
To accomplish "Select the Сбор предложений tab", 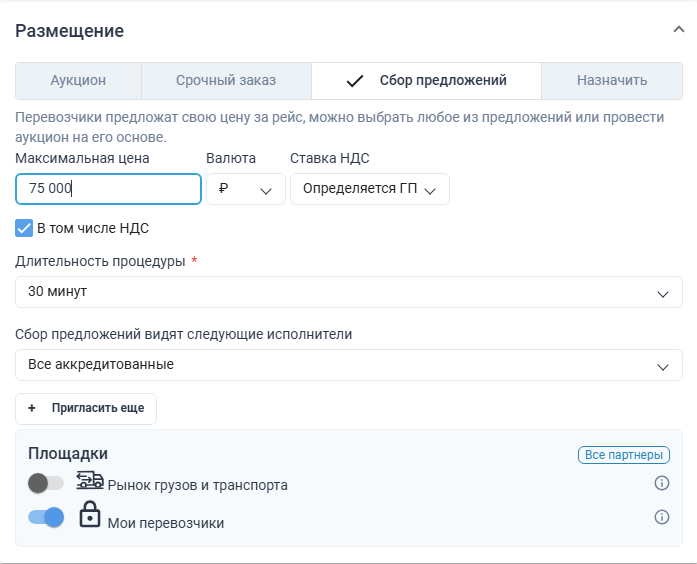I will pos(426,80).
